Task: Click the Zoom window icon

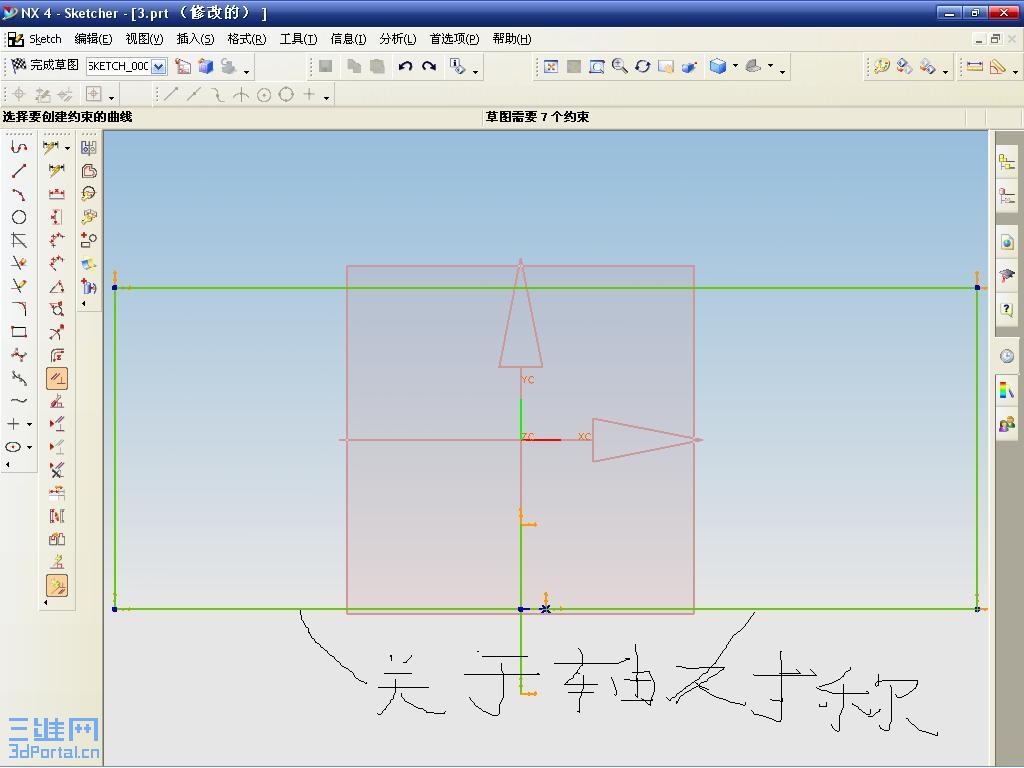Action: [596, 67]
